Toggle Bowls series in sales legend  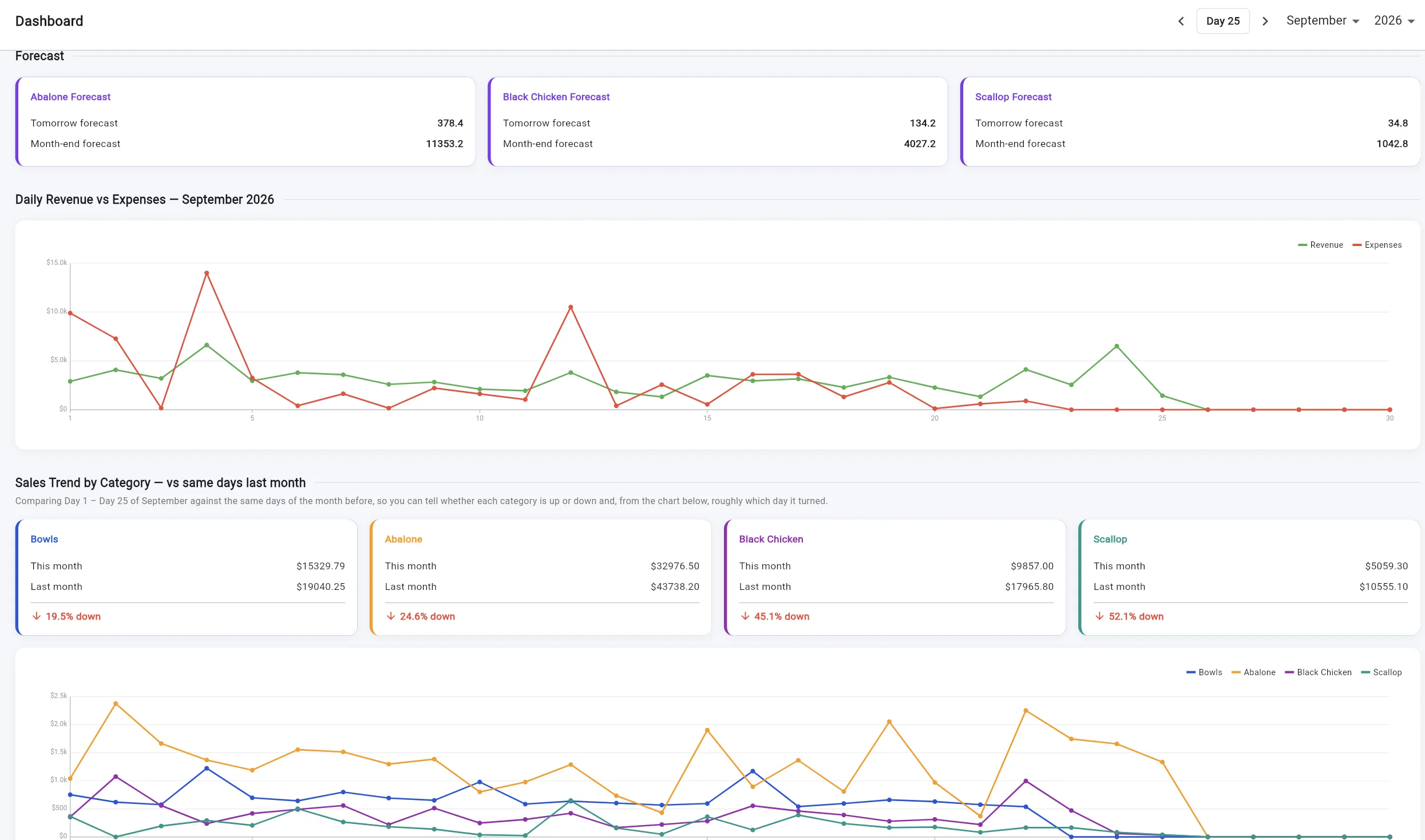pyautogui.click(x=1204, y=672)
